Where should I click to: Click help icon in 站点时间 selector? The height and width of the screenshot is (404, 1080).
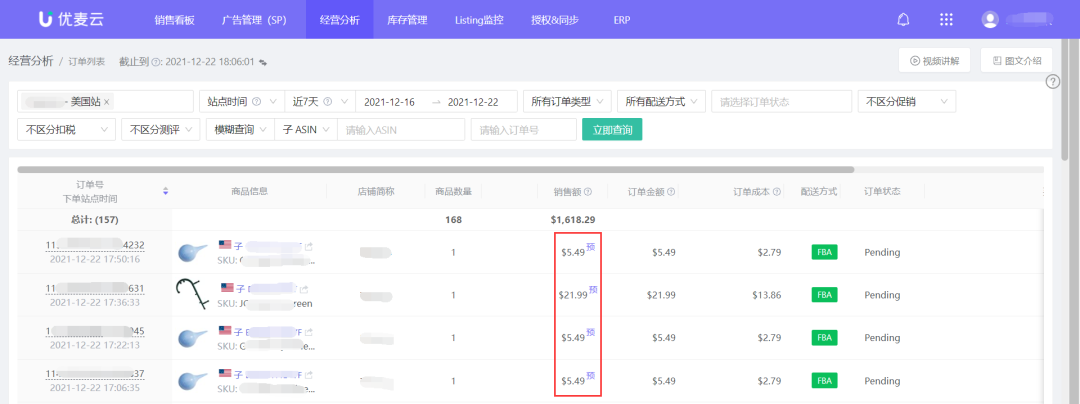(256, 102)
